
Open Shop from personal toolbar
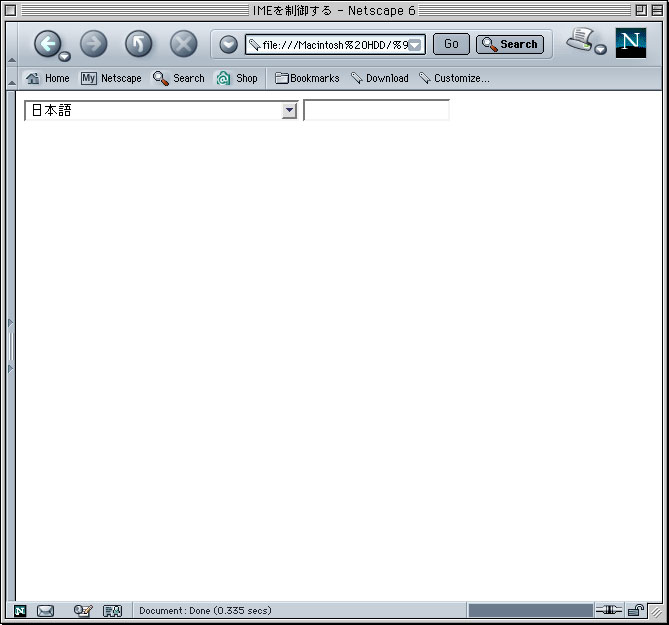(x=237, y=78)
